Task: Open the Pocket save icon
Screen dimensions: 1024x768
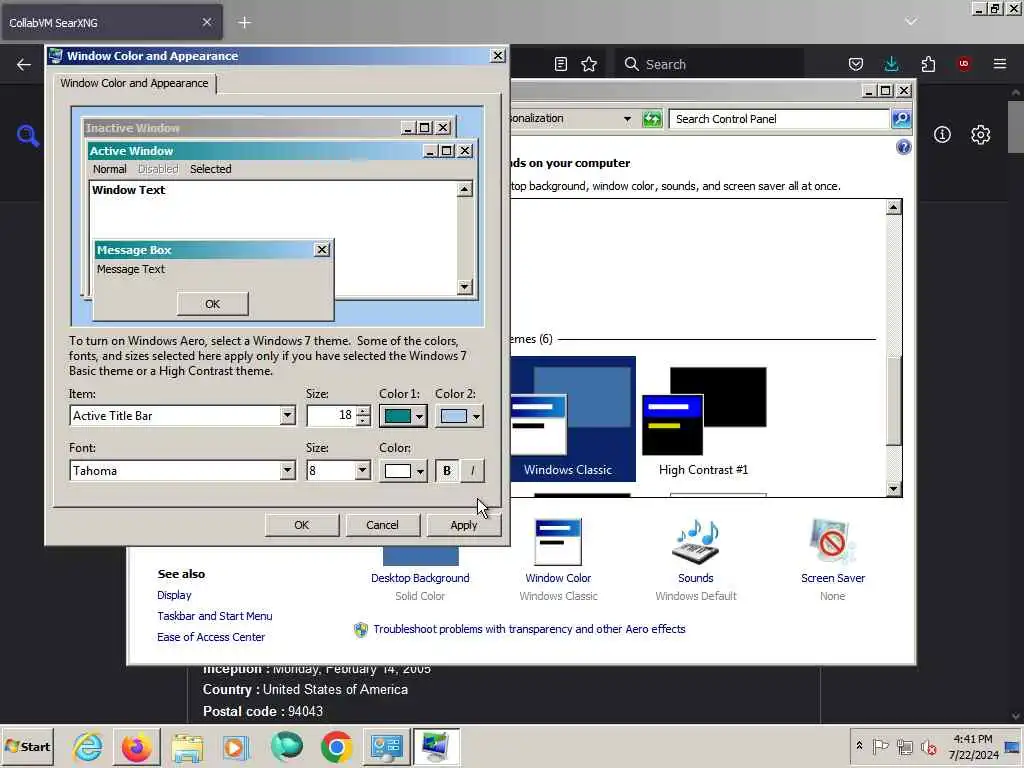Action: click(856, 64)
